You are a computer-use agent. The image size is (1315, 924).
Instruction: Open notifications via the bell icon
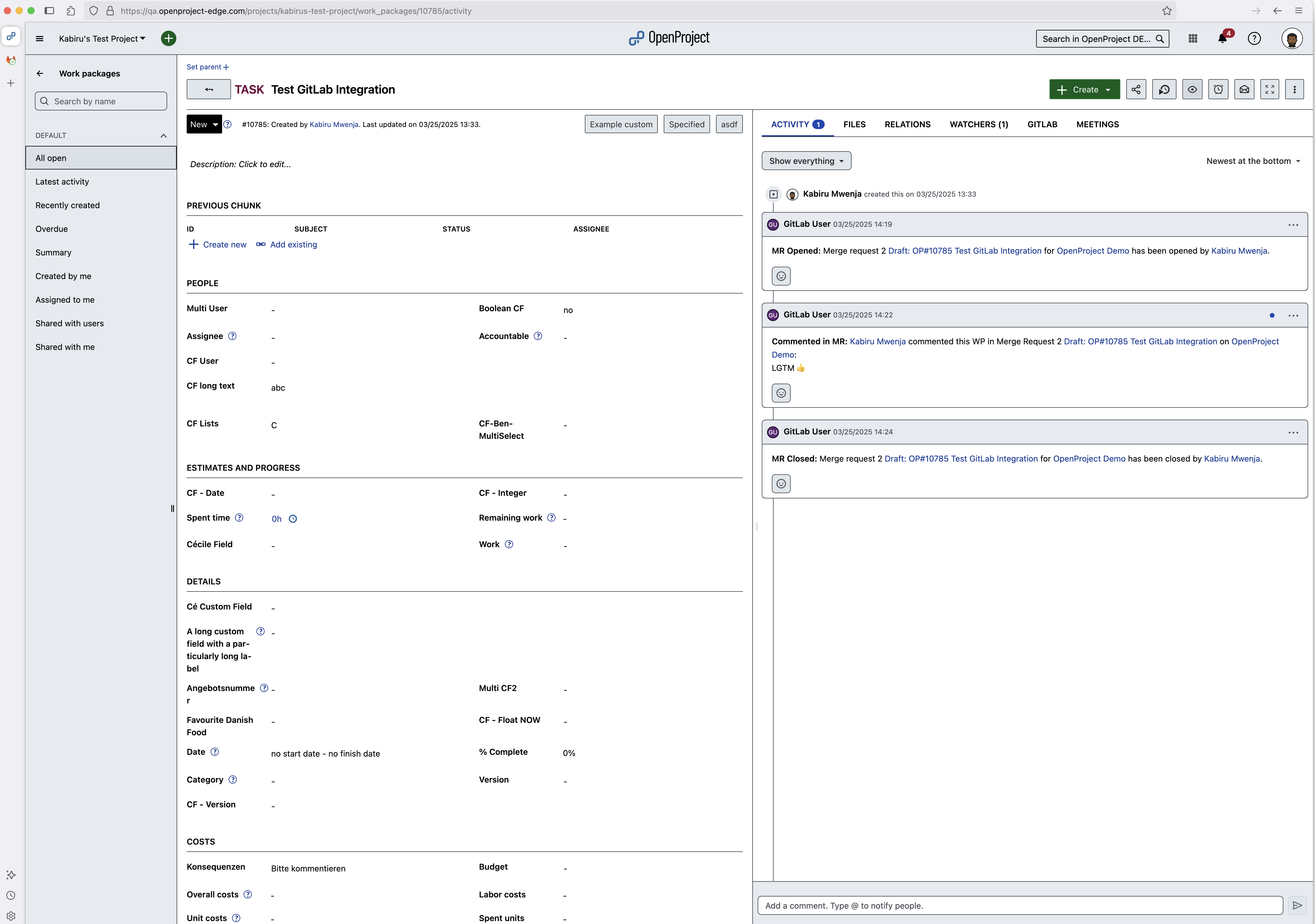1223,38
